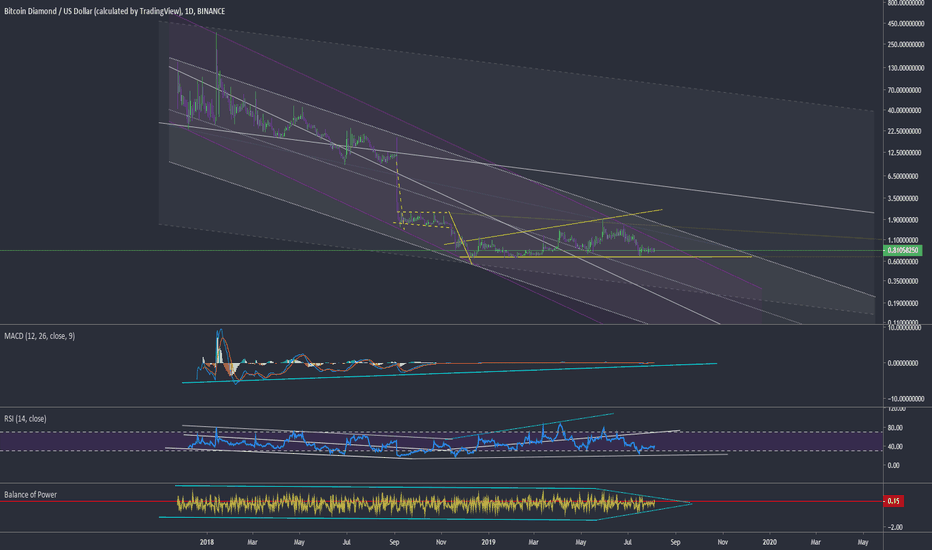Click the red Balance of Power value label
Viewport: 932px width, 550px height.
point(893,501)
